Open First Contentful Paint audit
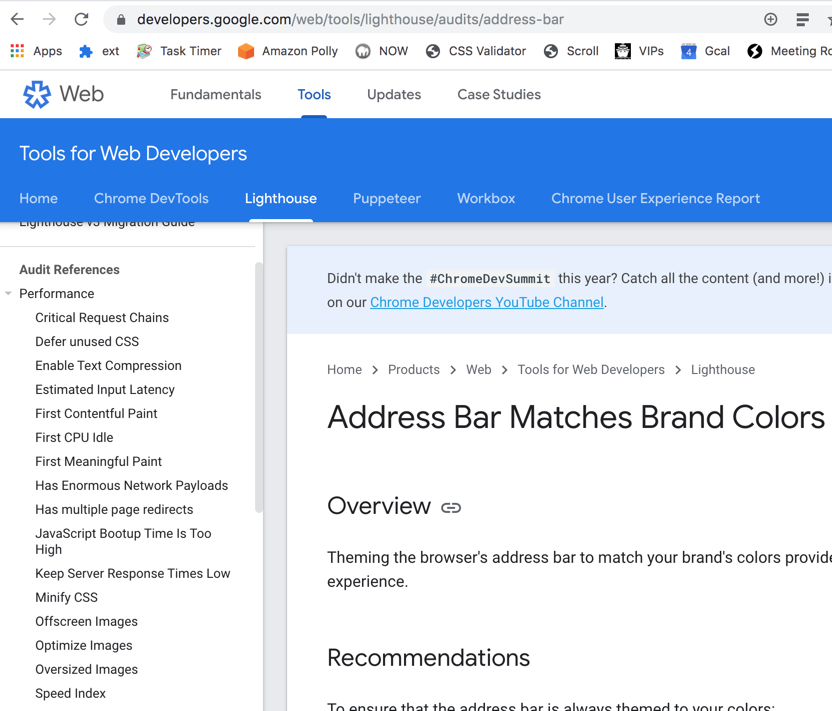Screen dimensions: 832x711 (x=96, y=413)
